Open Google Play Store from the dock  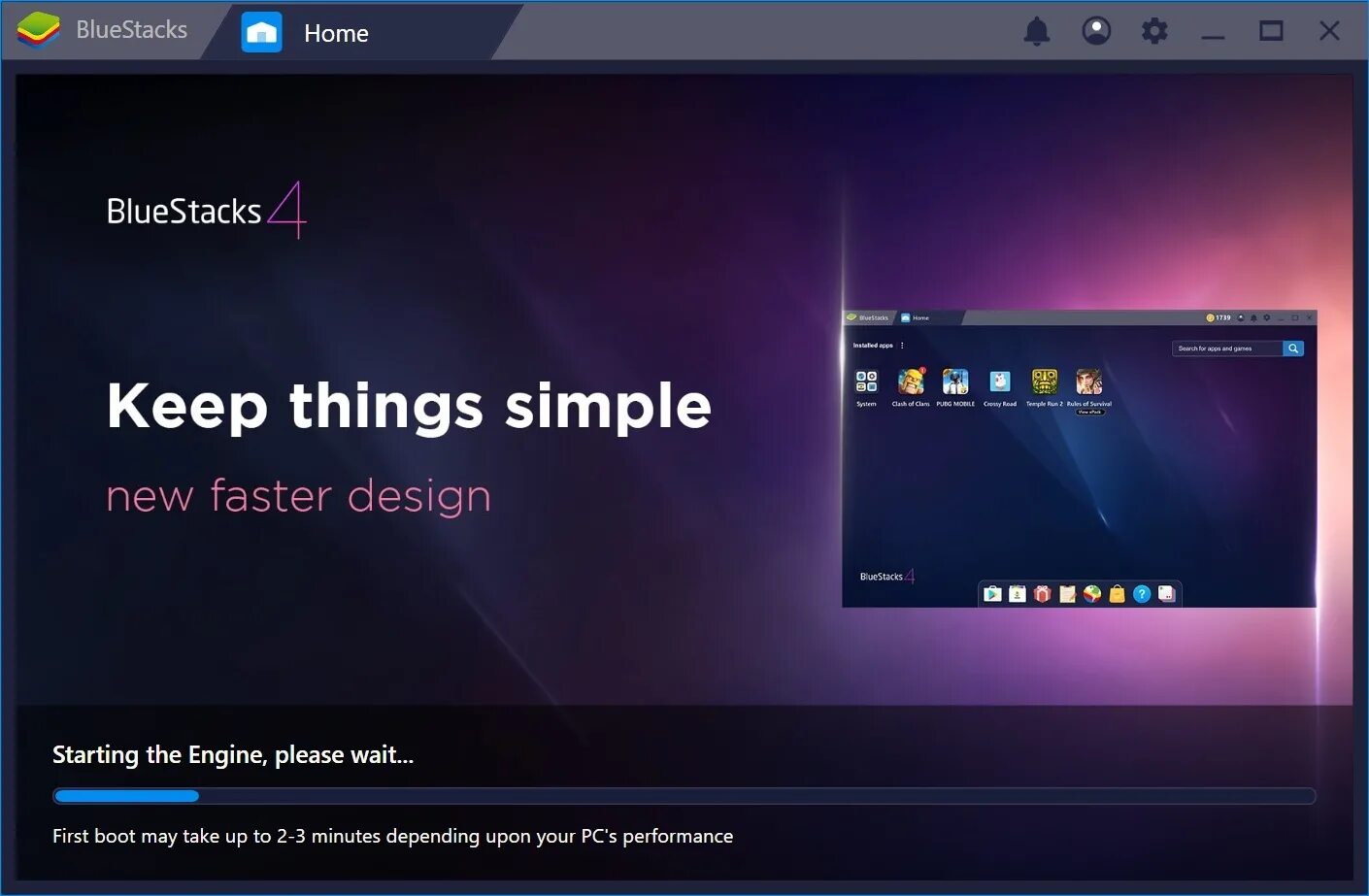click(x=993, y=593)
